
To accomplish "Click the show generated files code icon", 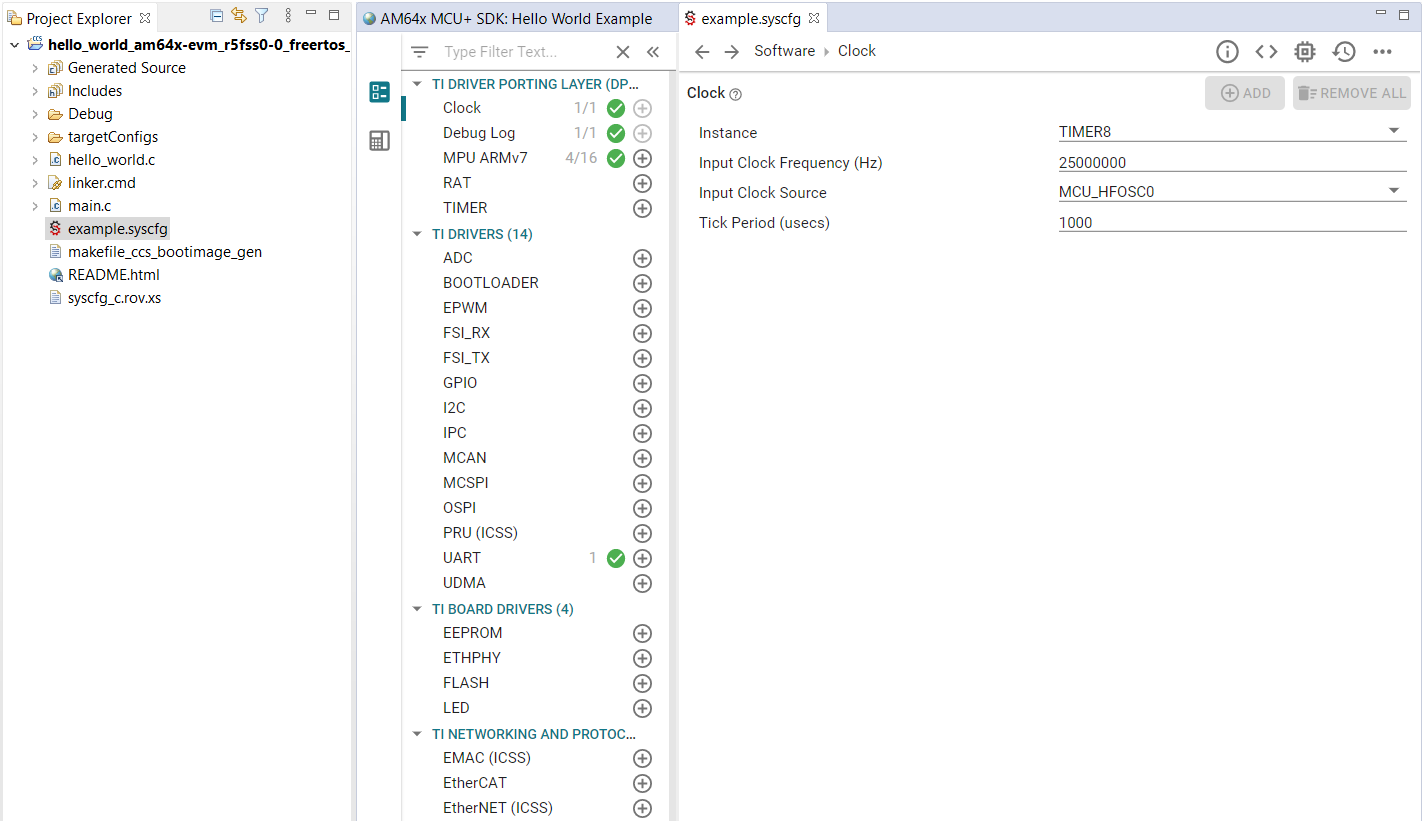I will coord(1266,52).
